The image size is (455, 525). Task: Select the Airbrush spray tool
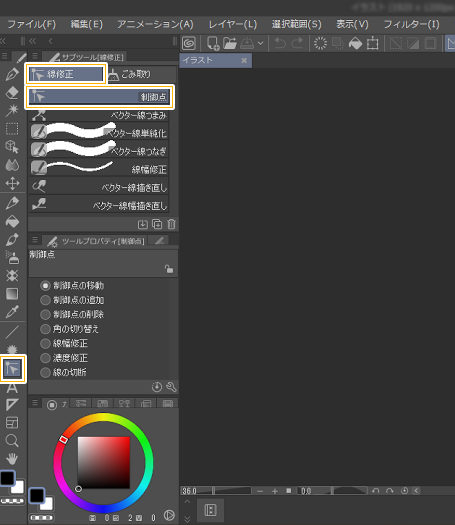pyautogui.click(x=12, y=257)
